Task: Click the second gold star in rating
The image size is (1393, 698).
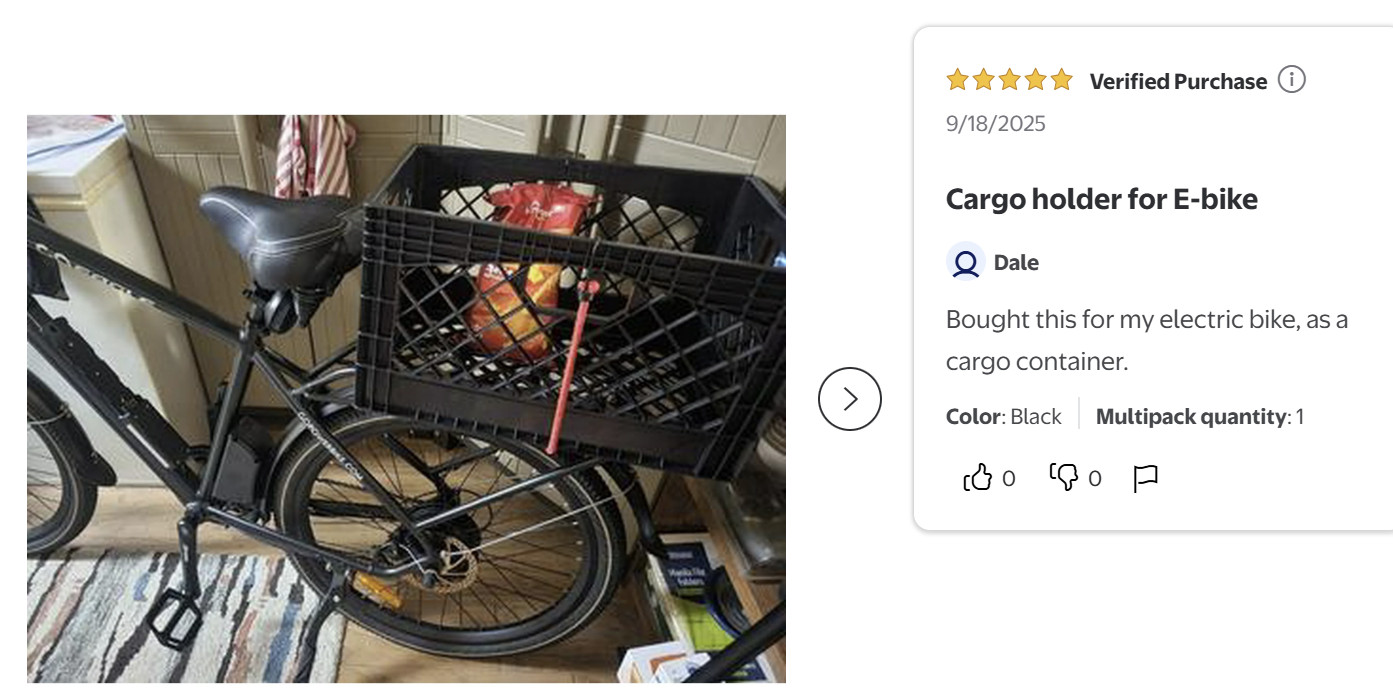Action: [983, 80]
